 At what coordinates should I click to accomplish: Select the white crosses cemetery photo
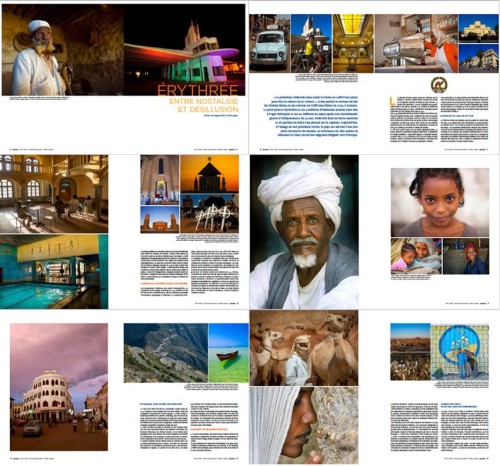210,213
